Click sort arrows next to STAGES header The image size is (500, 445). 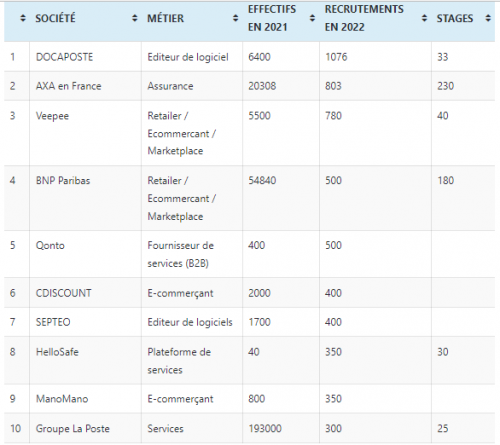point(488,18)
